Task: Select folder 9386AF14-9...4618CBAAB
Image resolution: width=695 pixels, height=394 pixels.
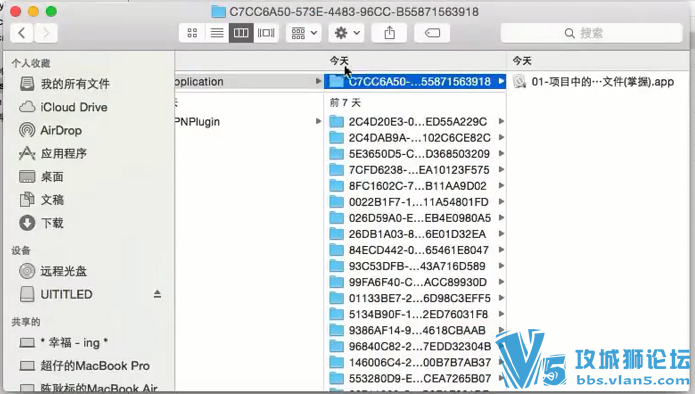Action: tap(415, 330)
